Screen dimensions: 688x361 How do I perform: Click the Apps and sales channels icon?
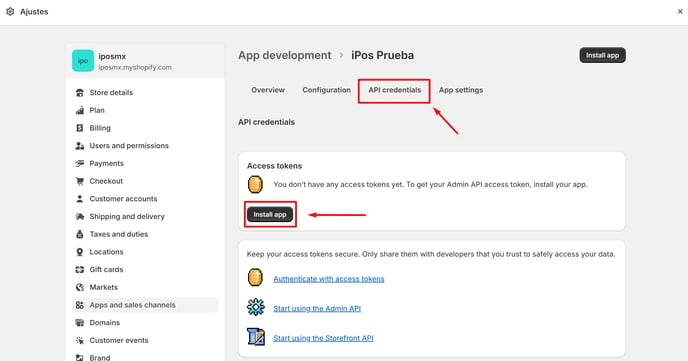point(79,305)
